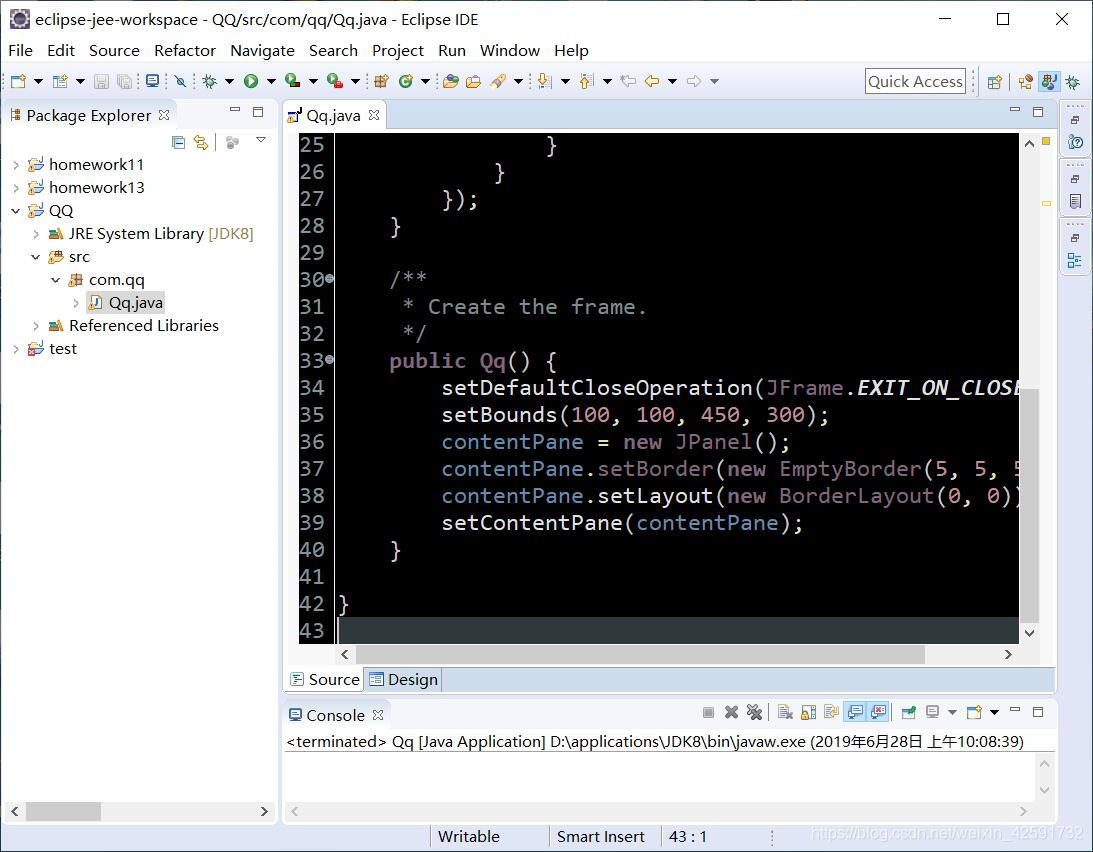Toggle Show Console on standard output
This screenshot has height=852, width=1093.
855,713
